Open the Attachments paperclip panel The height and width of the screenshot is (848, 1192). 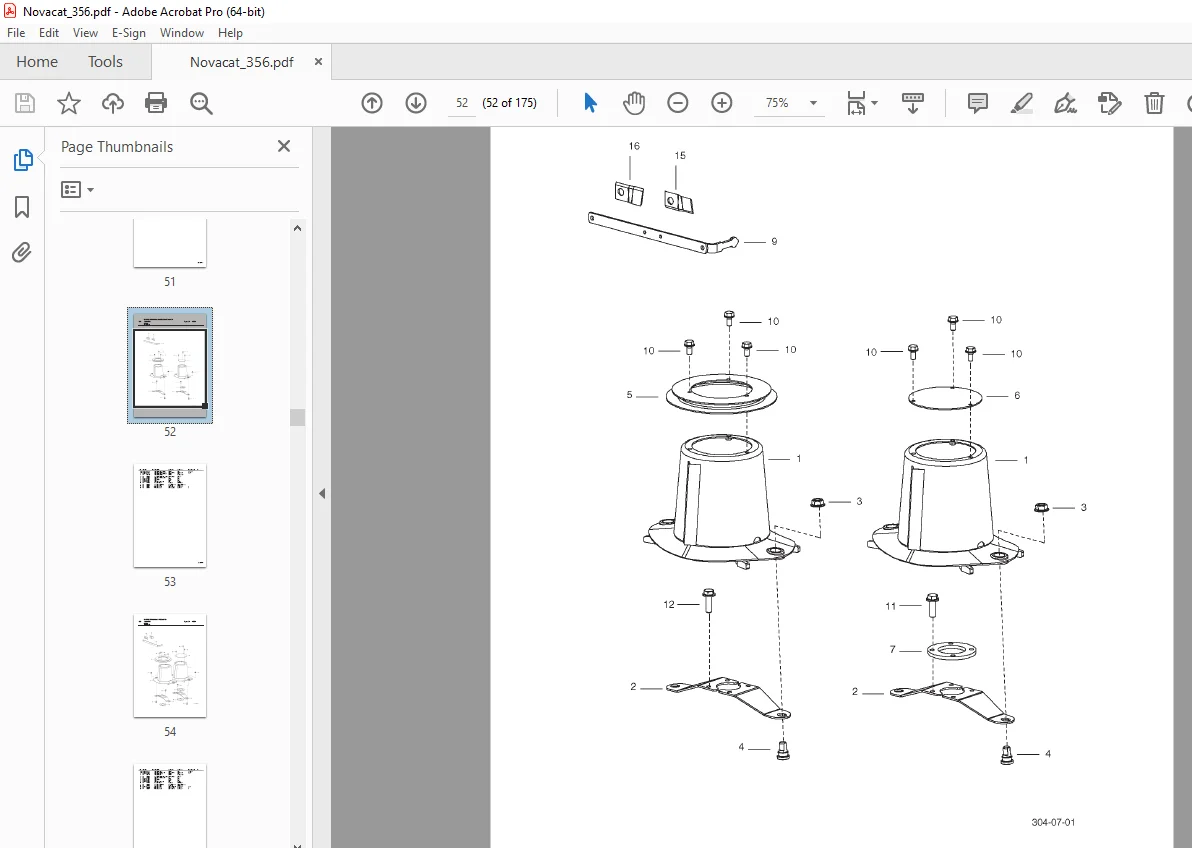point(22,252)
